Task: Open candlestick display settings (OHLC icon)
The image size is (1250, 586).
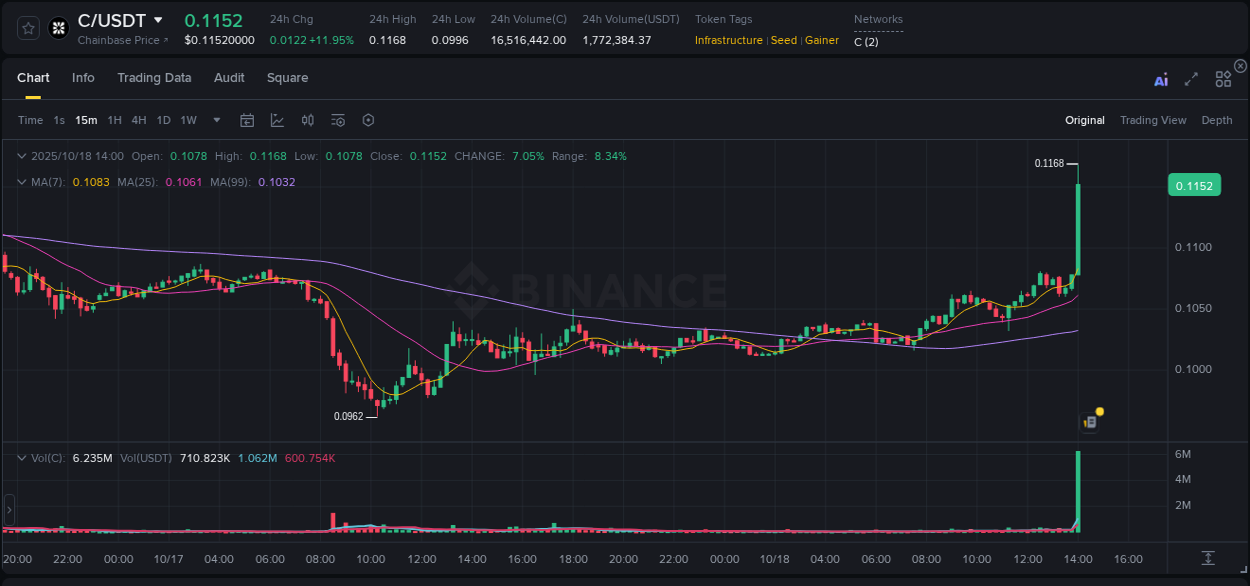Action: tap(307, 120)
